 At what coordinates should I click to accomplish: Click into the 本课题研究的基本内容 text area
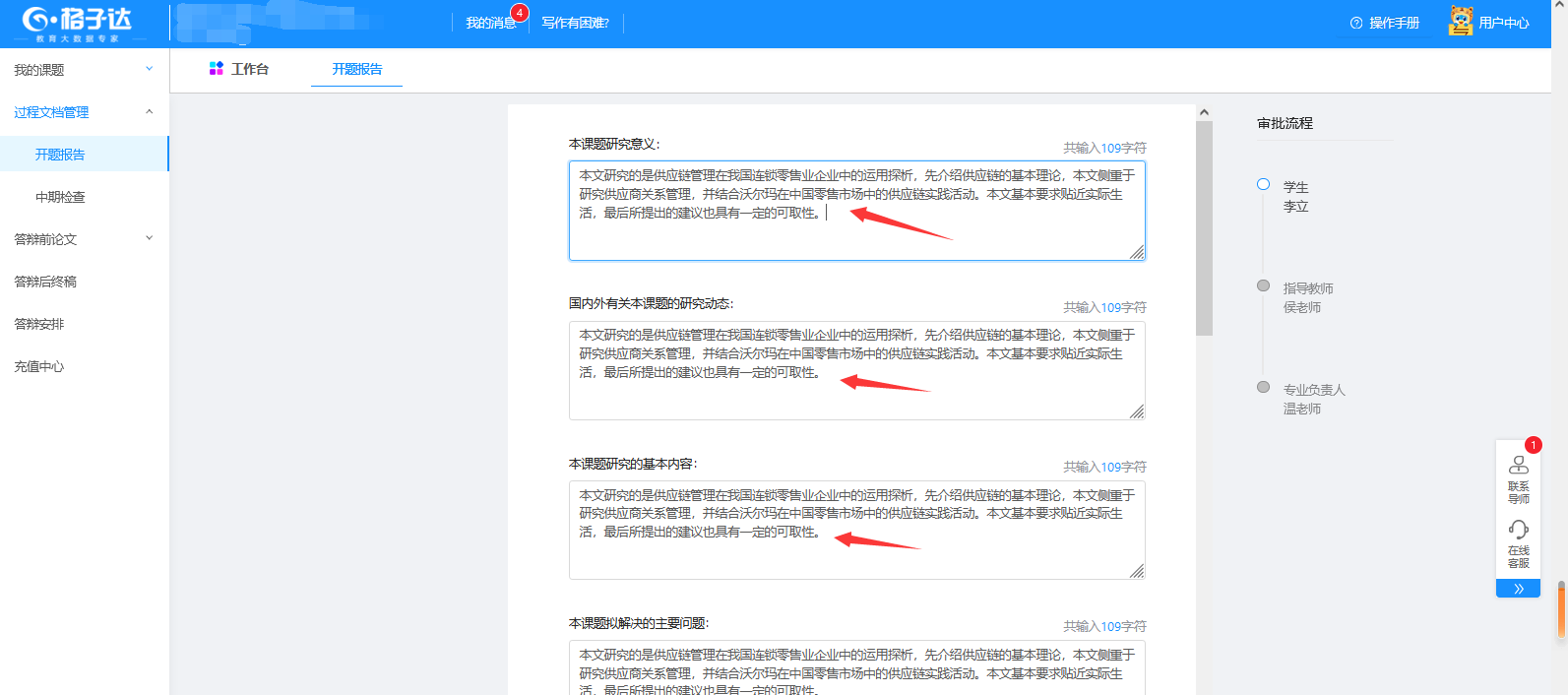[x=856, y=551]
